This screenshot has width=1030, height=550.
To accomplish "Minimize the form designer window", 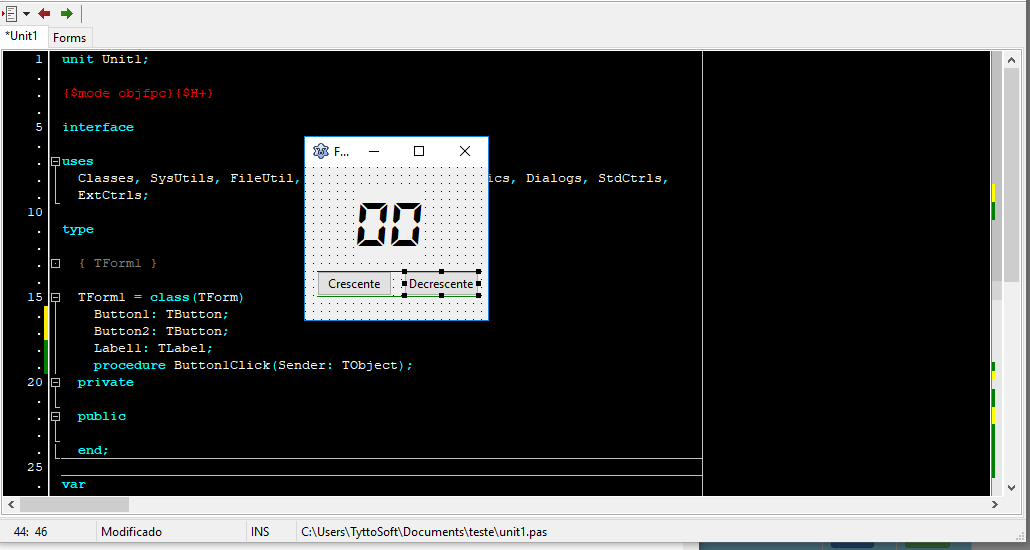I will coord(374,151).
